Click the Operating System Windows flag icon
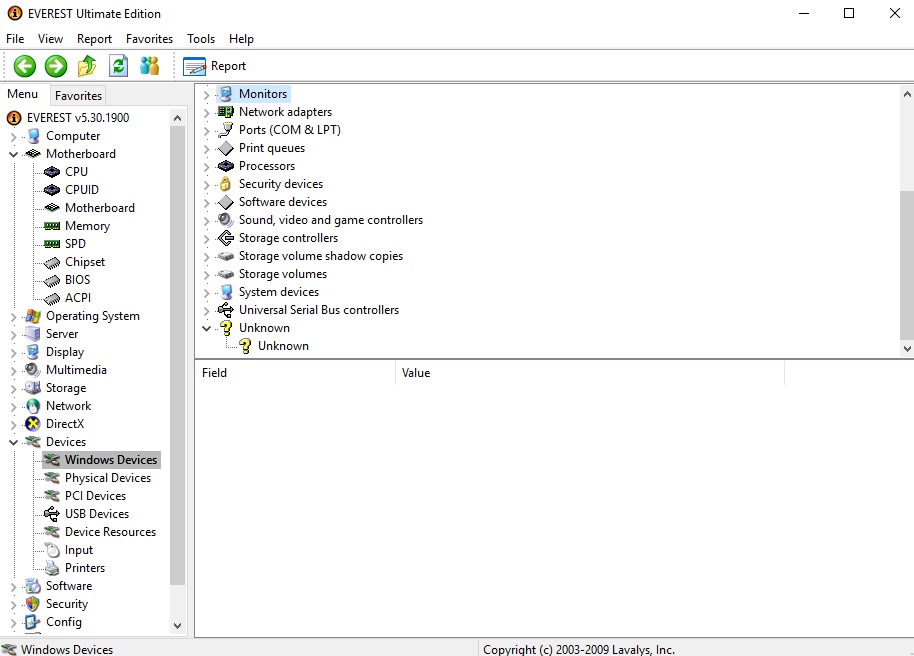The width and height of the screenshot is (914, 656). click(33, 316)
